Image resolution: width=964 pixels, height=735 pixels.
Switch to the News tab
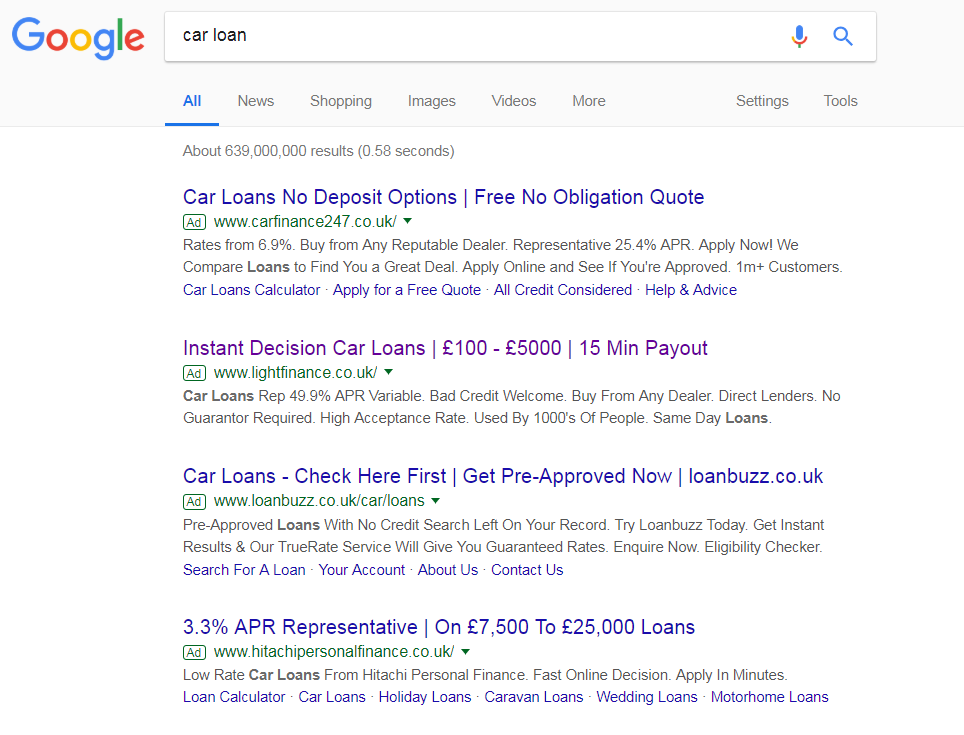pyautogui.click(x=256, y=101)
